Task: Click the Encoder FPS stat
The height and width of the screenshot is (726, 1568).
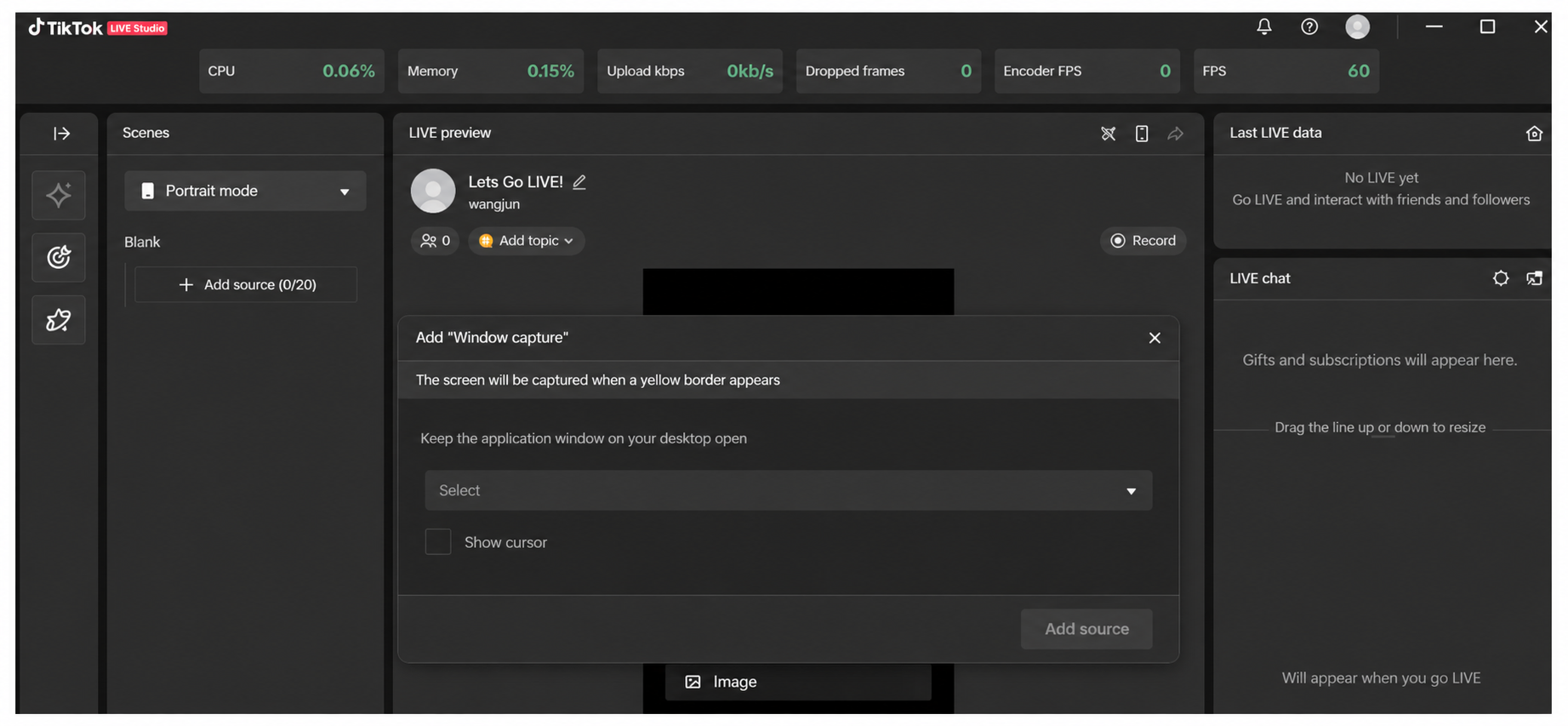Action: (1087, 71)
